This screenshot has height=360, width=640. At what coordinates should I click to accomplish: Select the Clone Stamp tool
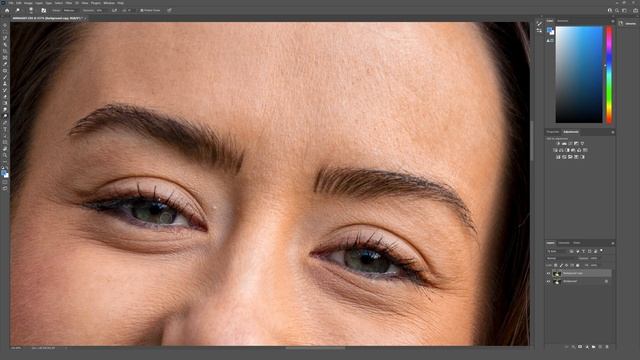tap(5, 84)
